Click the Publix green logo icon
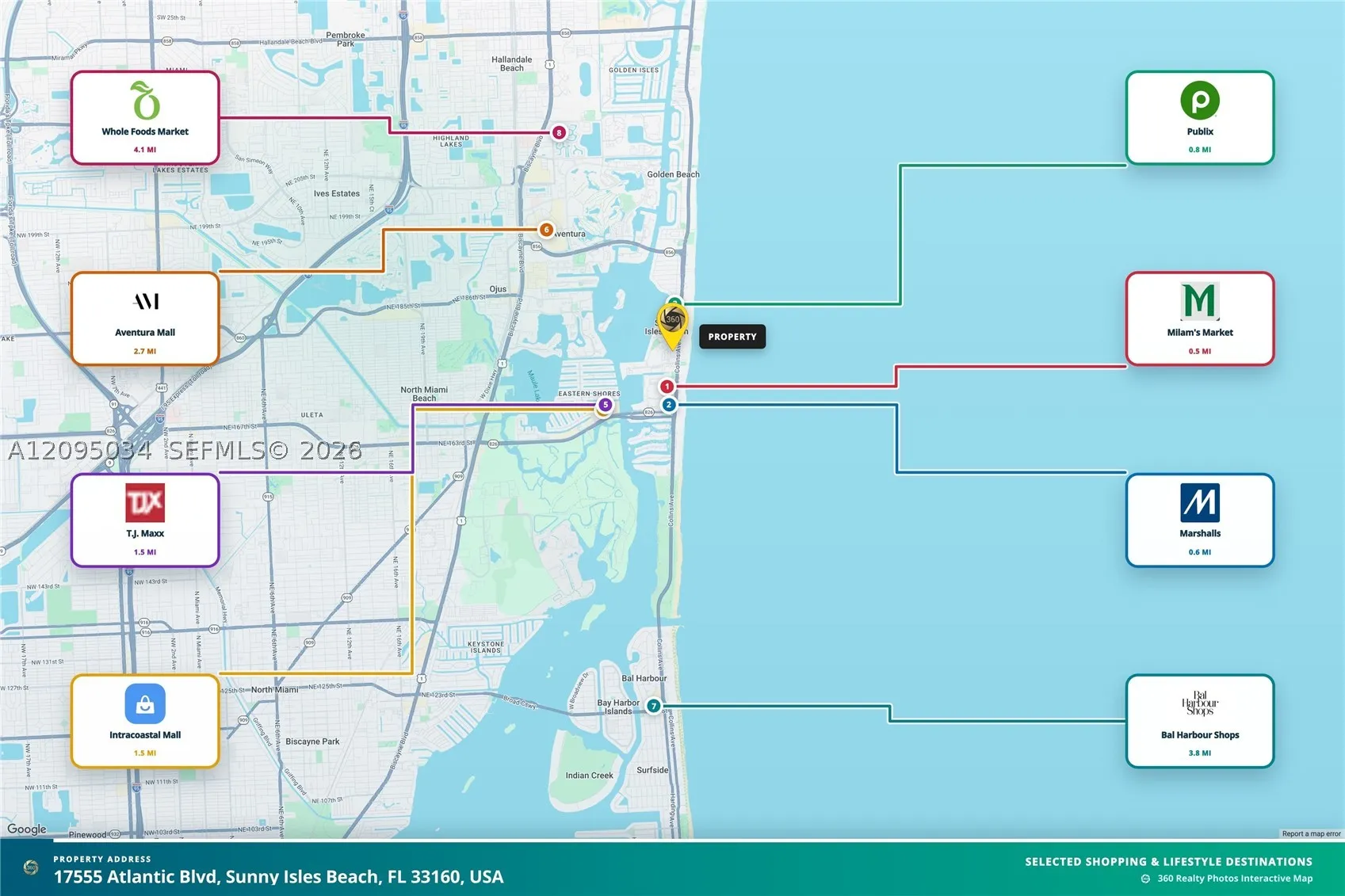This screenshot has width=1345, height=896. (1199, 101)
